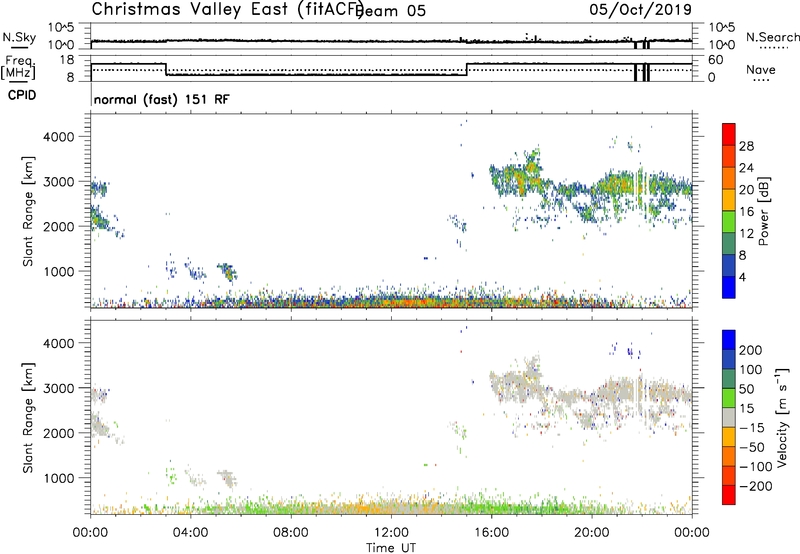Click the echo patch near 05:30 at 1000 km in the power panel

click(x=228, y=272)
